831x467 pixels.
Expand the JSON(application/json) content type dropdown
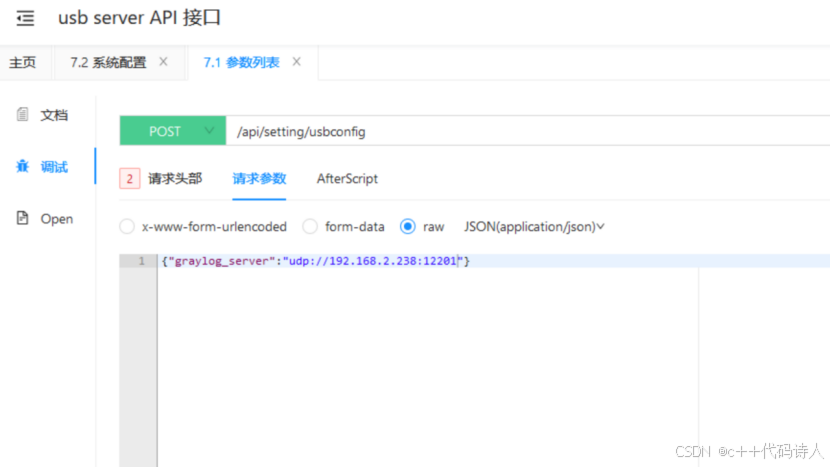pos(534,227)
